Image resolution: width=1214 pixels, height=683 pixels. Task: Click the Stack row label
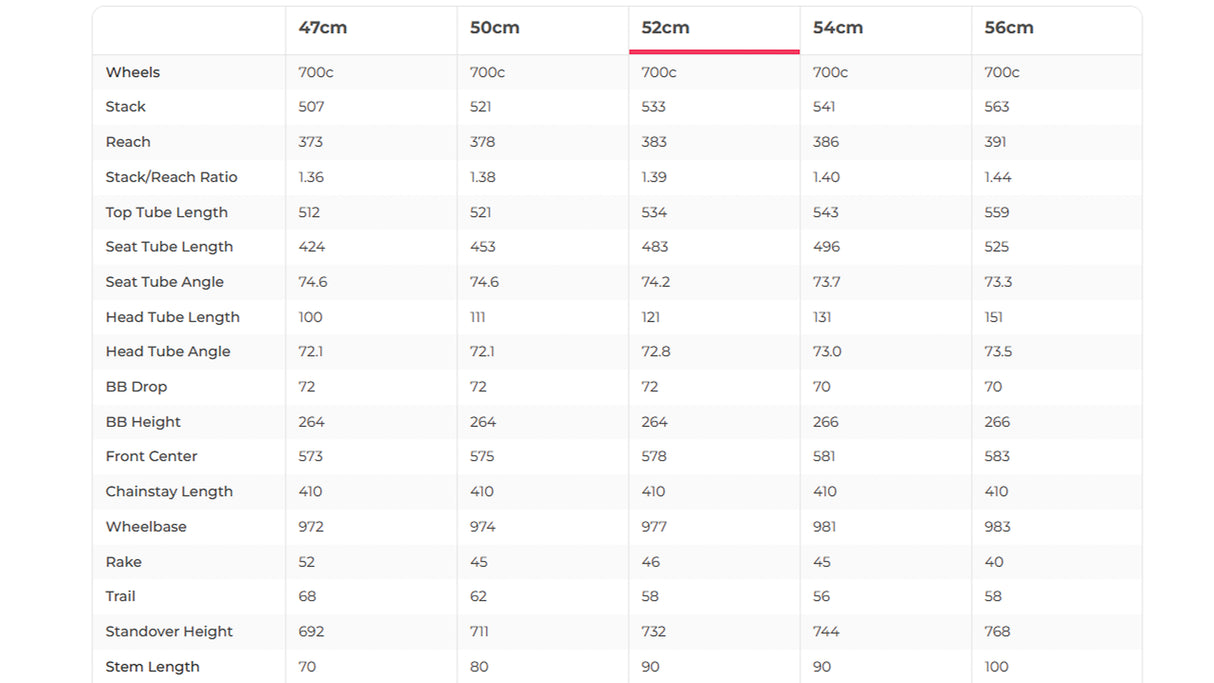click(x=126, y=107)
